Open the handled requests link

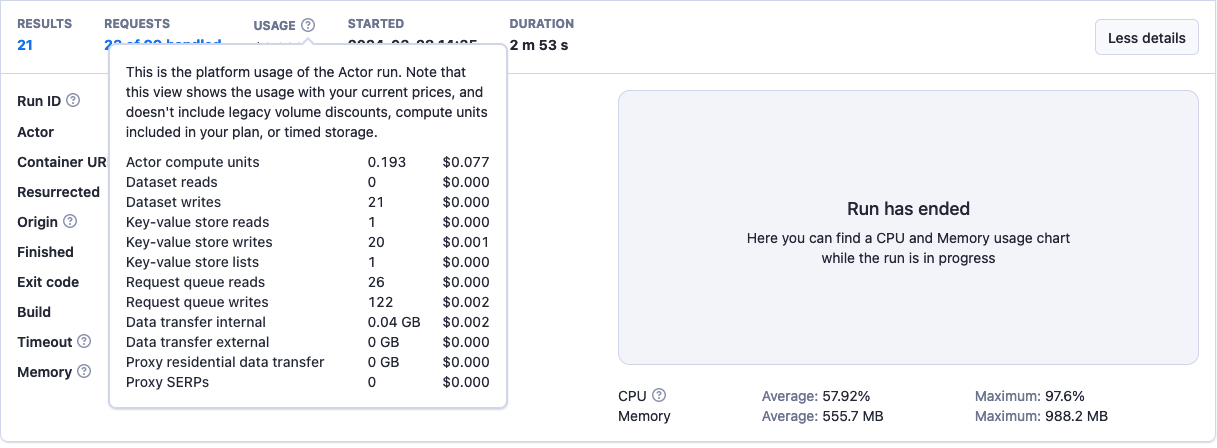162,45
